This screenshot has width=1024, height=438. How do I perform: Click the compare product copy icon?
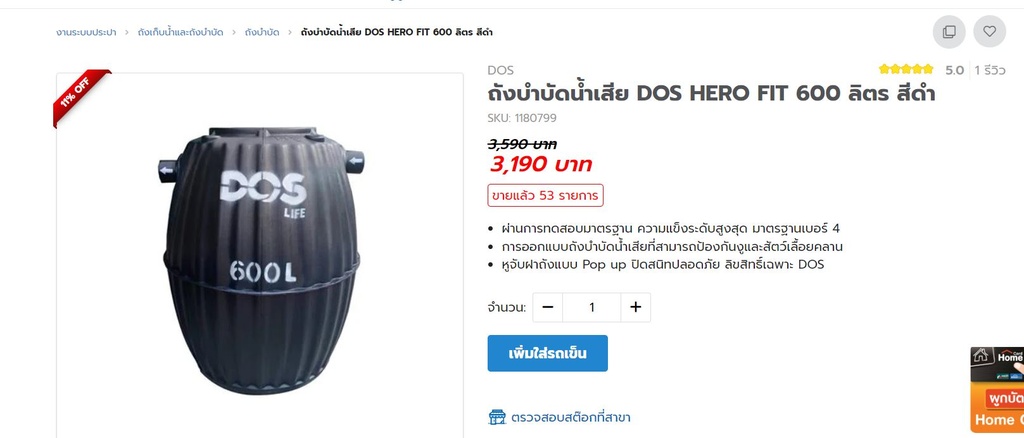(x=948, y=31)
